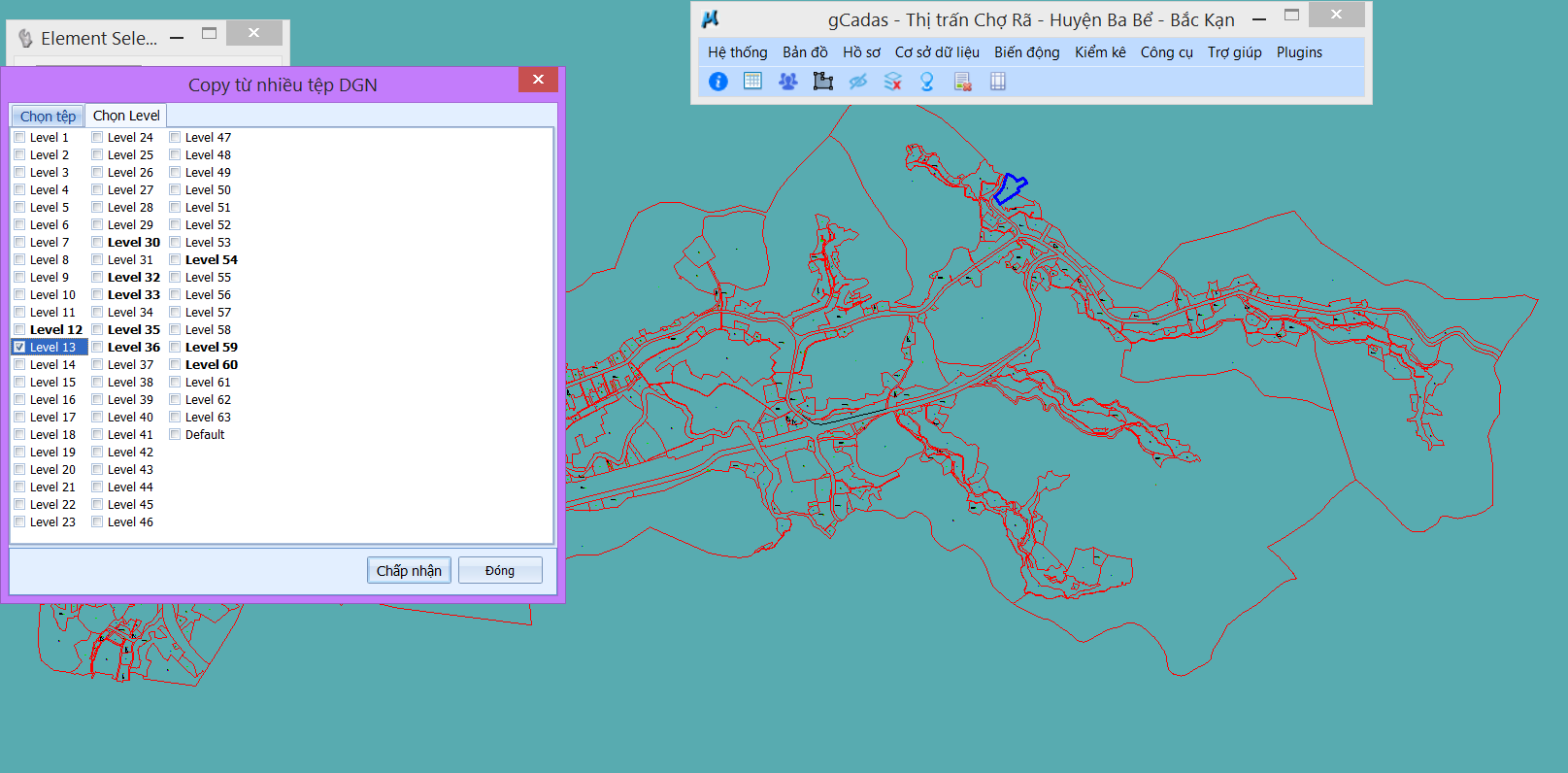The height and width of the screenshot is (773, 1568).
Task: Enable the Level 30 checkbox
Action: [97, 242]
